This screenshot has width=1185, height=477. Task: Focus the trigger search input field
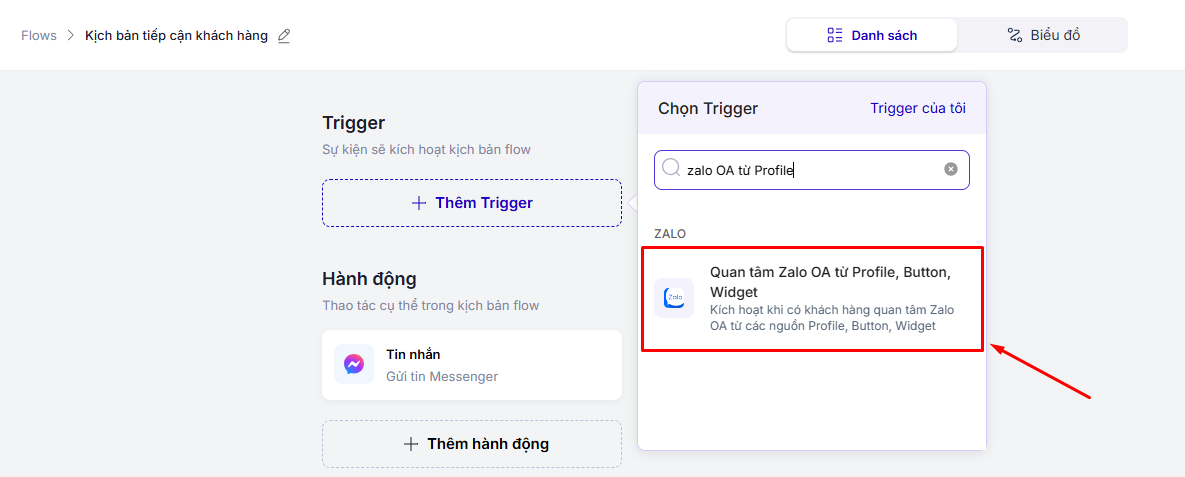[810, 170]
